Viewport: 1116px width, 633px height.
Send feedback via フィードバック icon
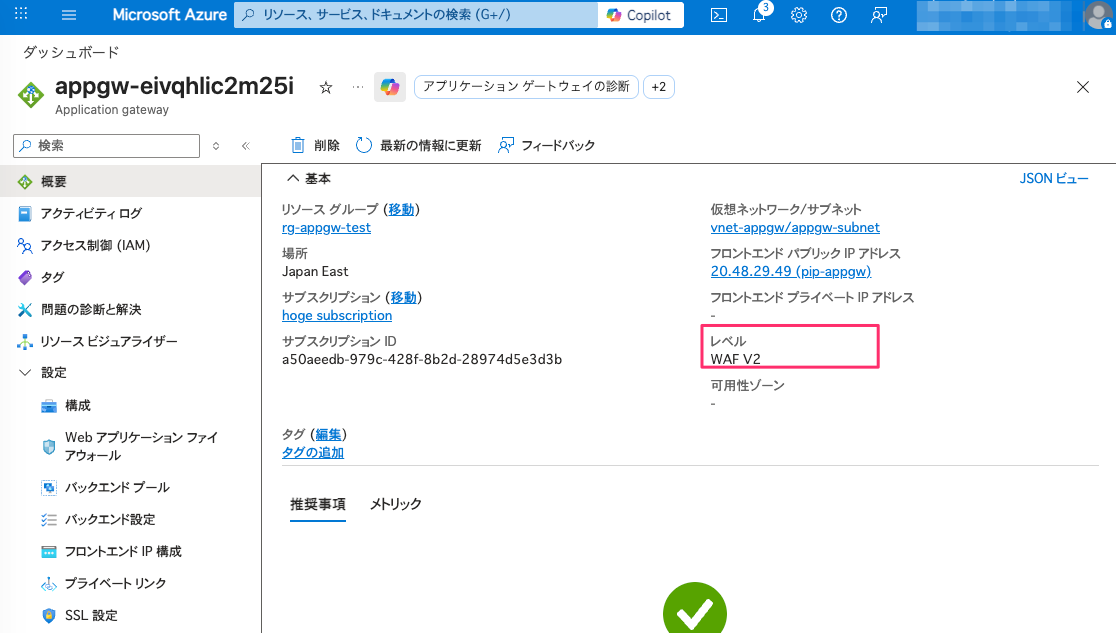(x=548, y=145)
